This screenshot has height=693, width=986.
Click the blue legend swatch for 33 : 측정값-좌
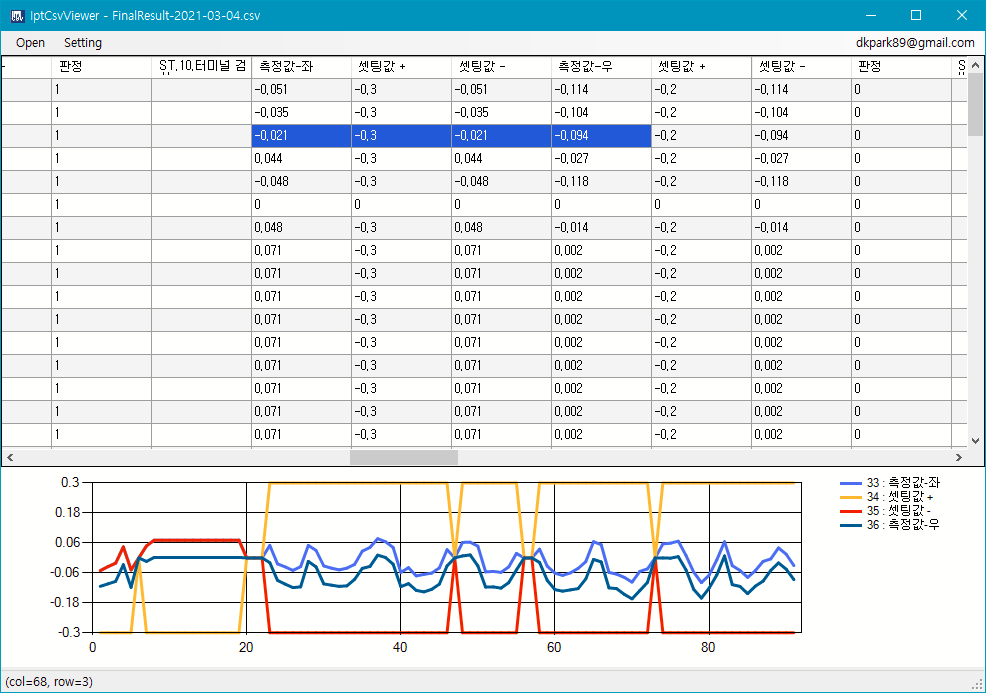pyautogui.click(x=851, y=483)
